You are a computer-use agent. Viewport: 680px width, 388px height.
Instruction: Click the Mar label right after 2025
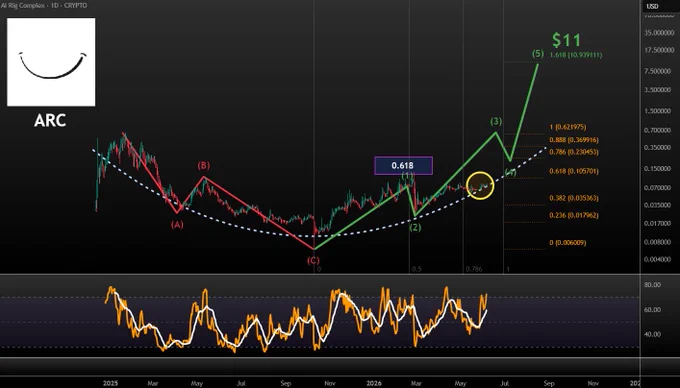coord(153,383)
